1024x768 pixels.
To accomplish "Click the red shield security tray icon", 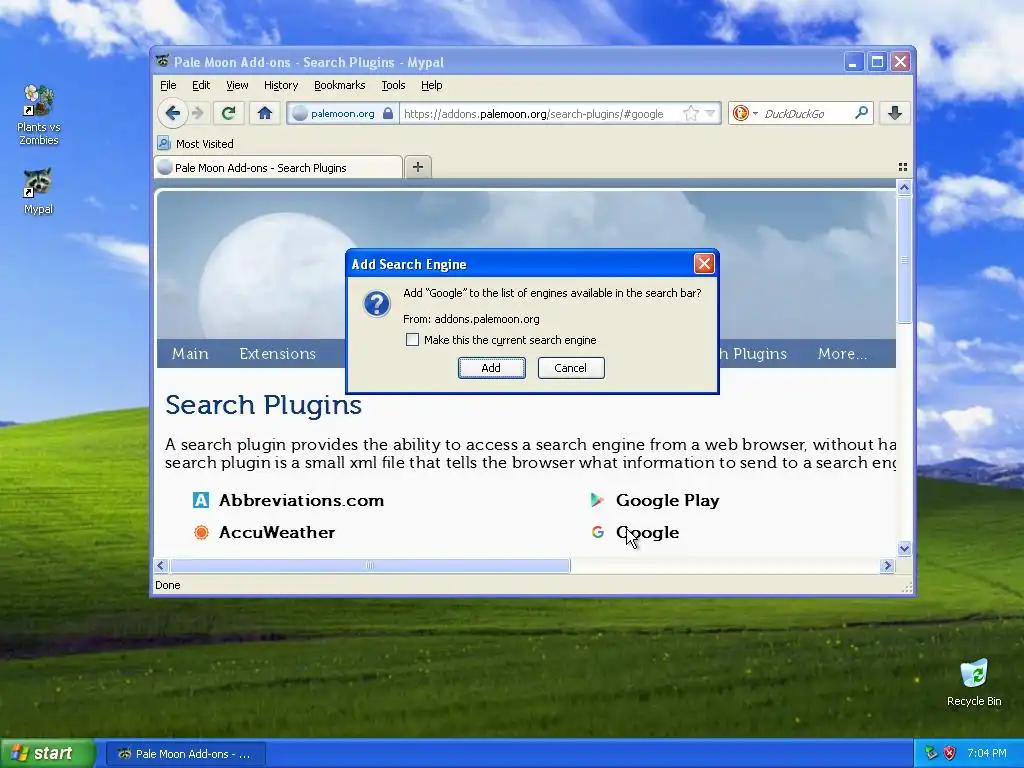I will click(950, 753).
